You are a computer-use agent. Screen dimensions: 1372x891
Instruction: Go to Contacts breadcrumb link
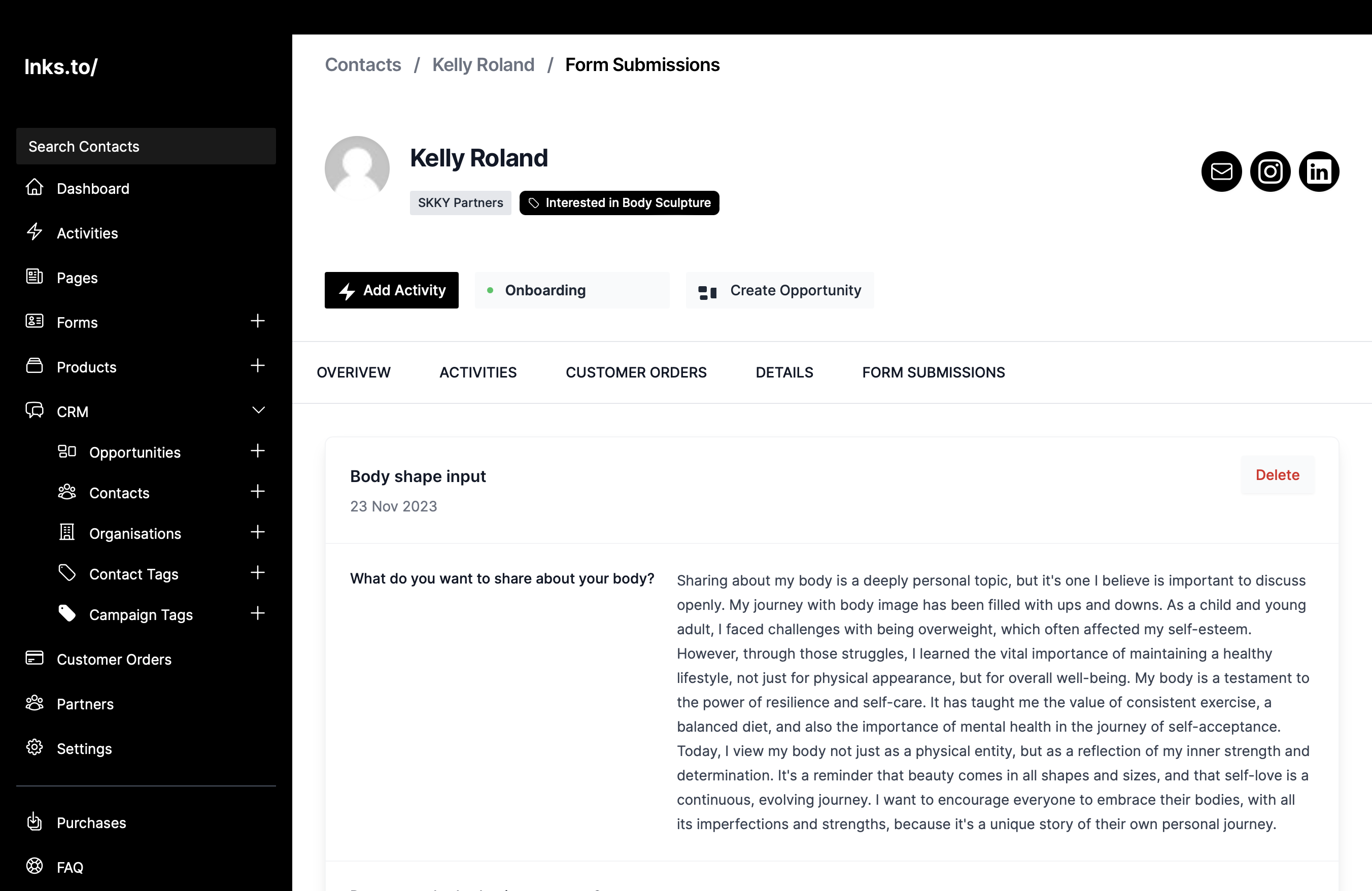tap(363, 64)
